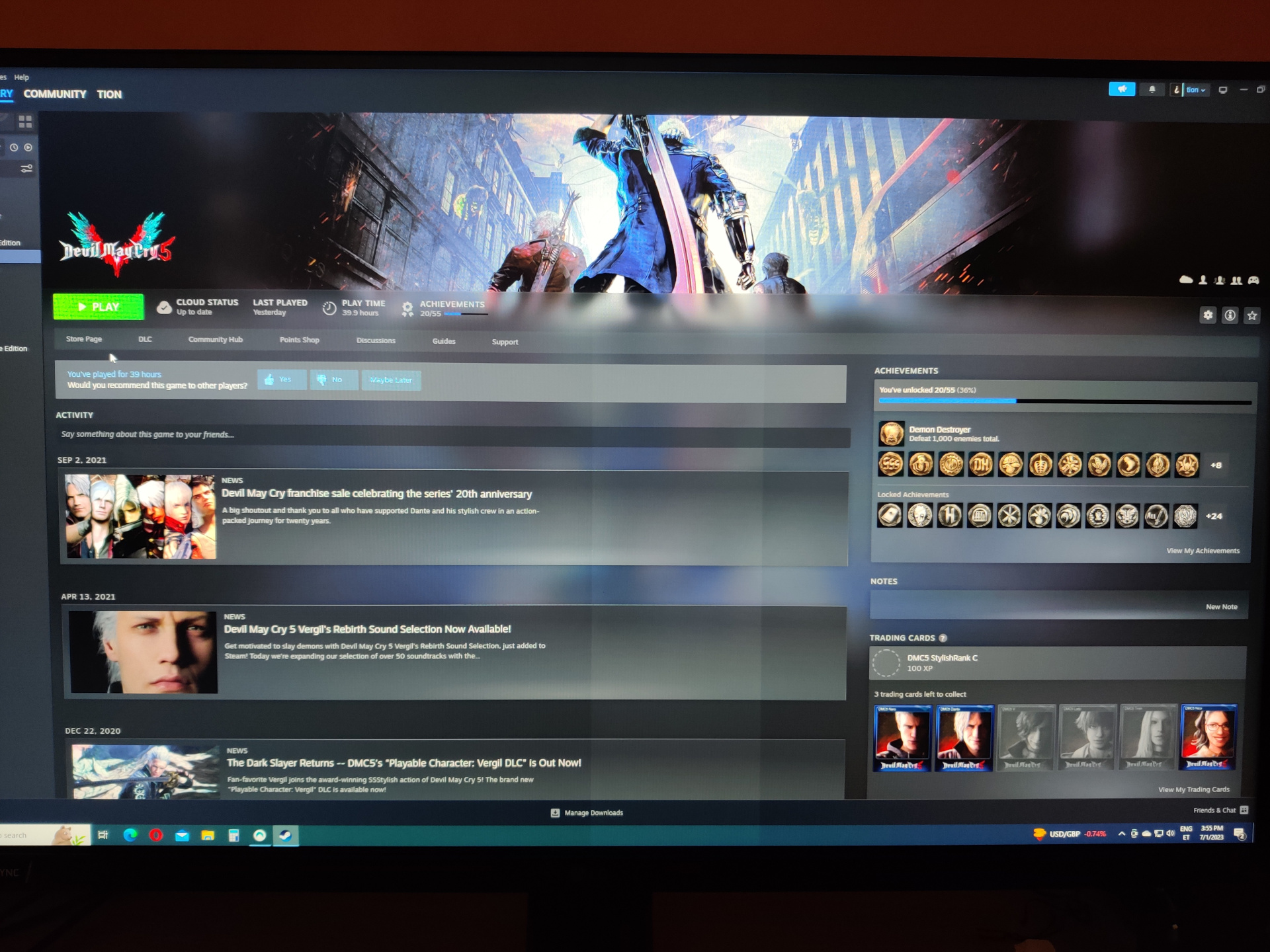Image resolution: width=1270 pixels, height=952 pixels.
Task: Click the small achievements progress bar under 20/55
Action: tap(466, 315)
